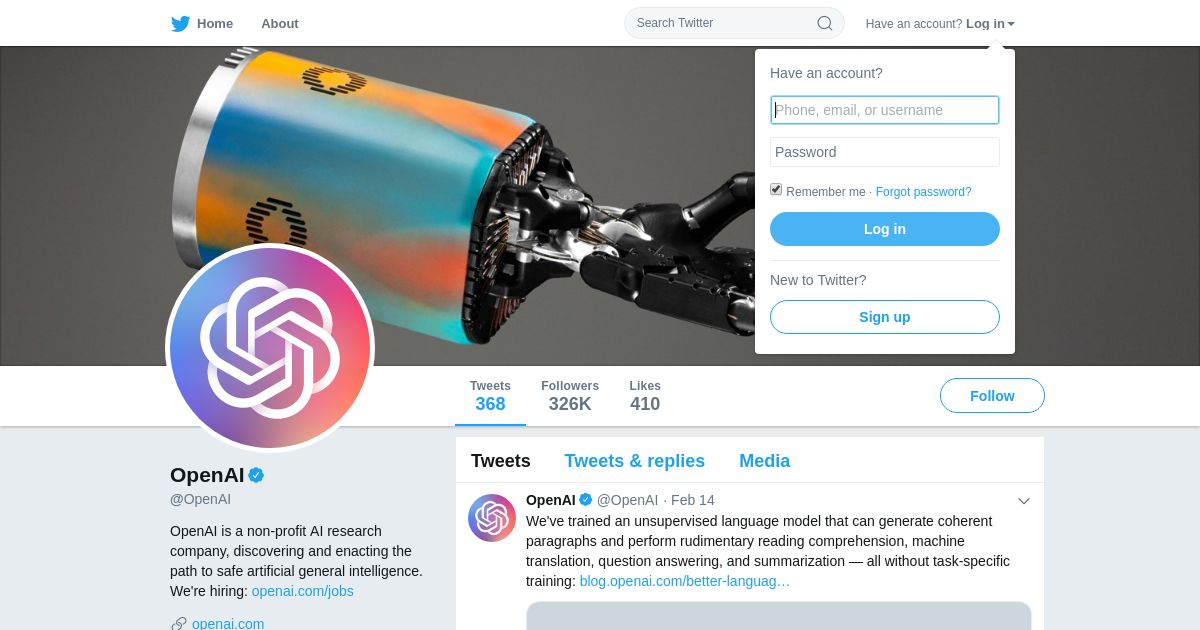This screenshot has width=1200, height=630.
Task: Click the Twitter bird logo icon
Action: pos(180,24)
